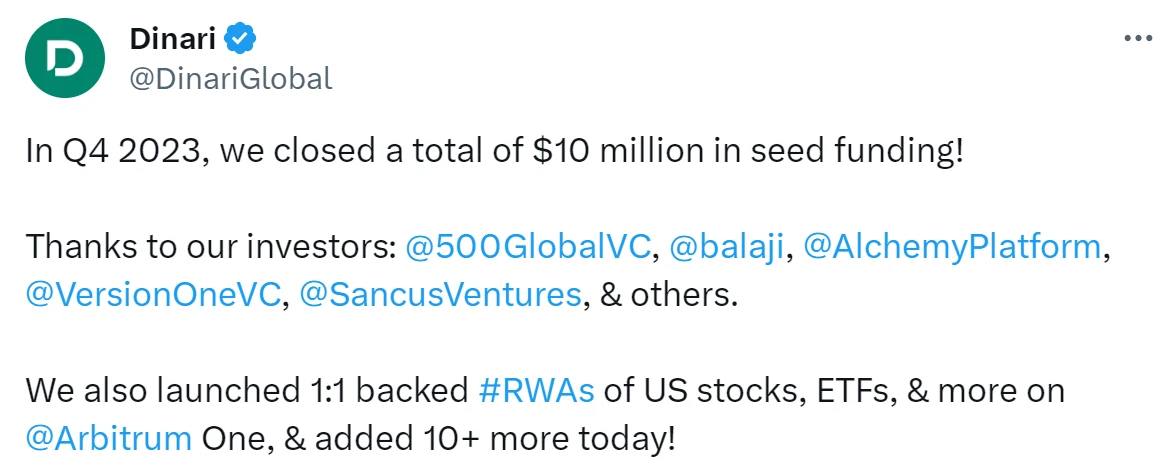
Task: Click the @Arbitrum mention
Action: point(109,438)
